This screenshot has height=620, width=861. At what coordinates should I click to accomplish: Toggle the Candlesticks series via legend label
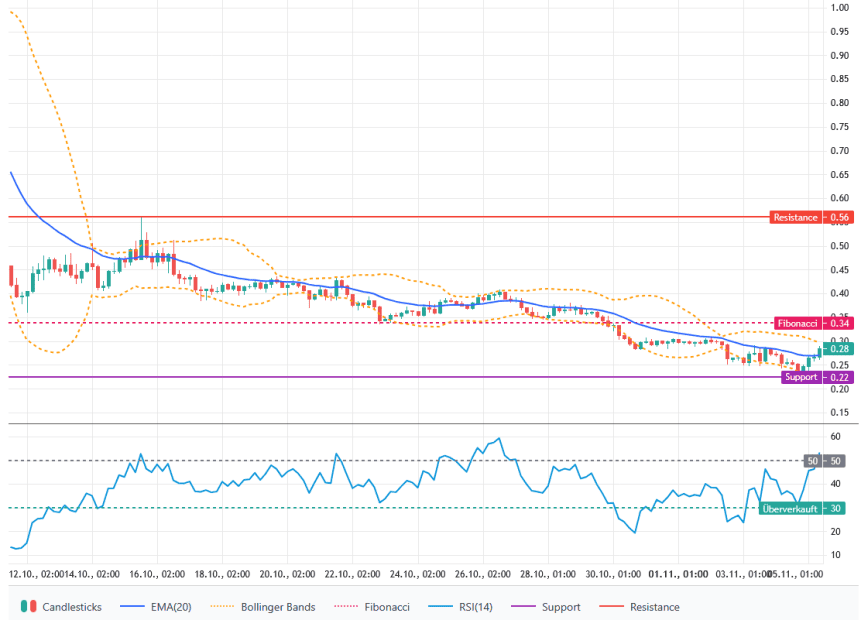click(x=72, y=607)
